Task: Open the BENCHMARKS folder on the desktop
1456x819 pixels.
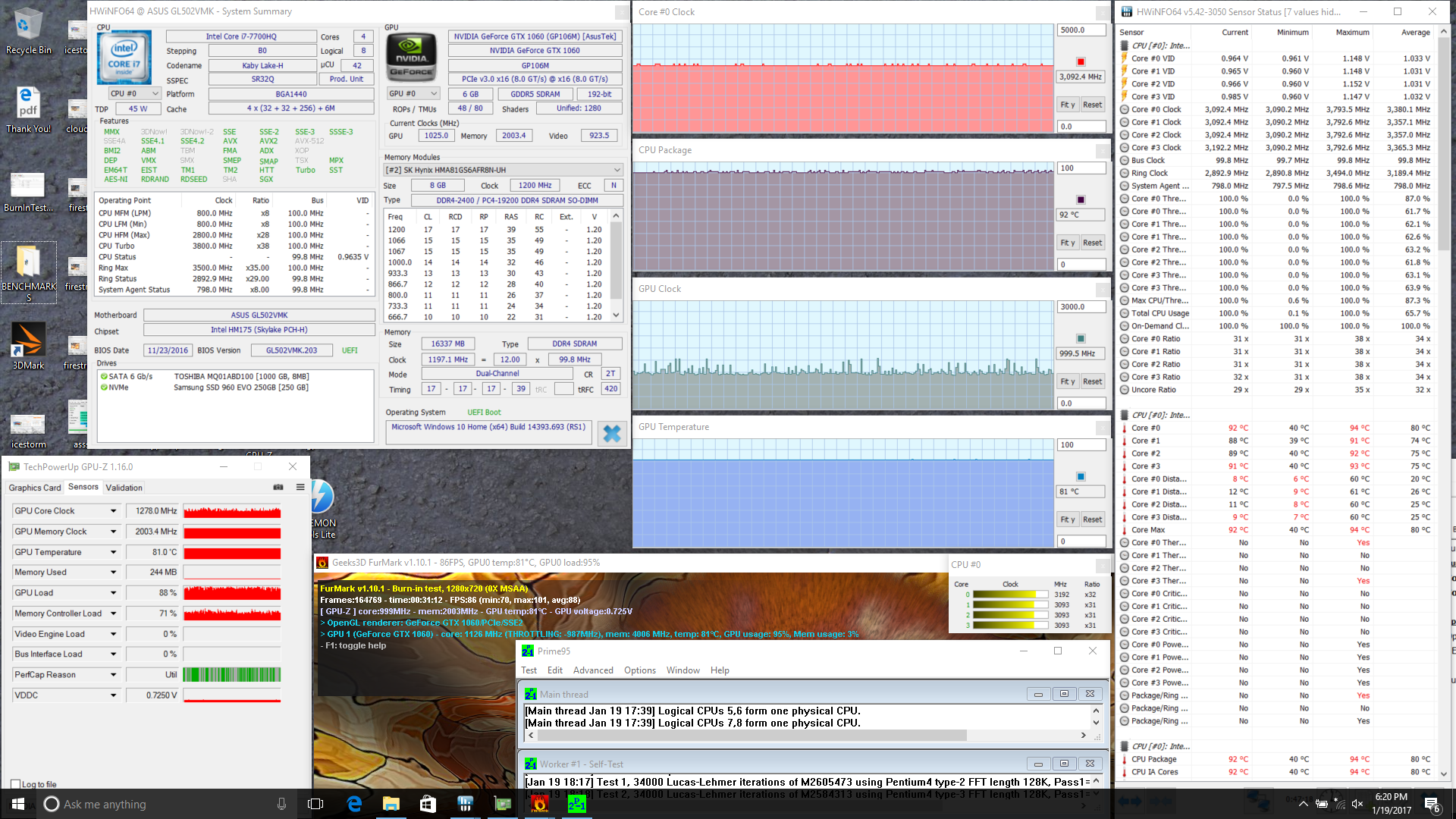Action: (x=28, y=273)
